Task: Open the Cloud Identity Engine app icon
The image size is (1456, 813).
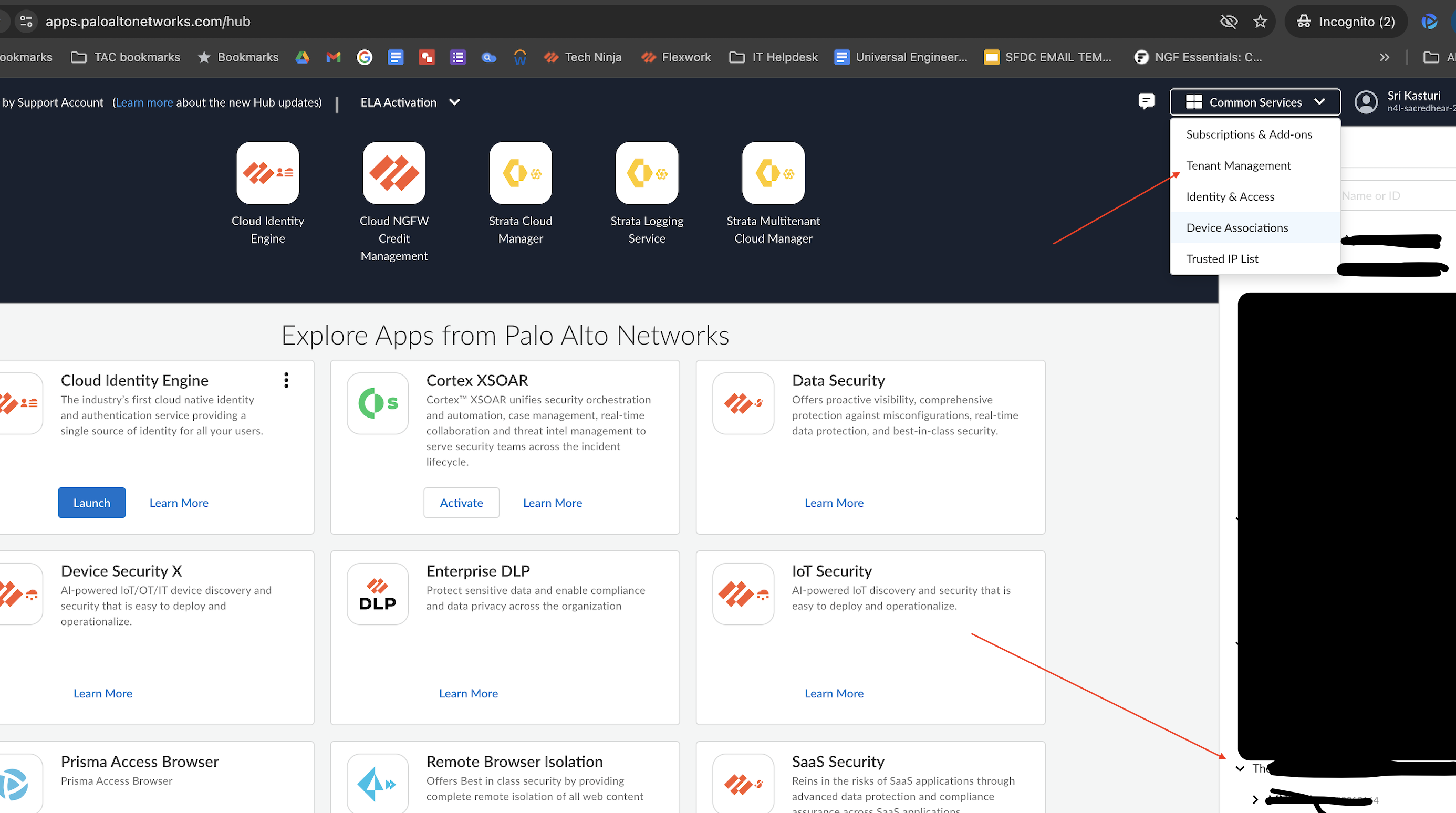Action: (267, 173)
